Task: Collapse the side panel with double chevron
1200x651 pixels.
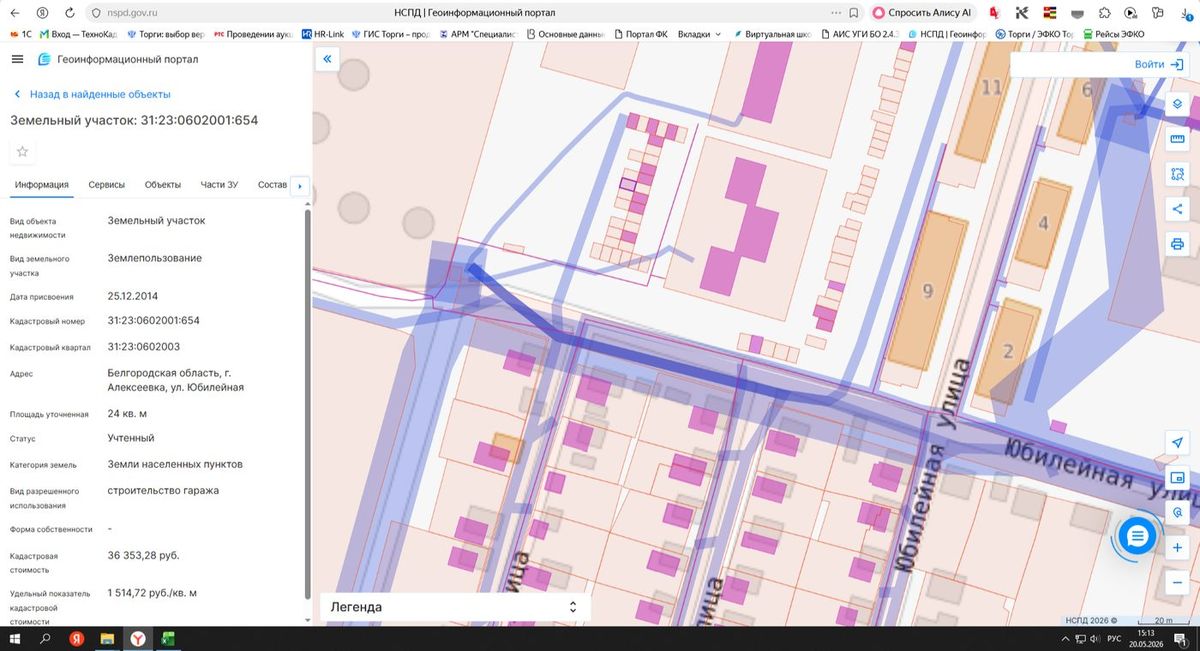Action: [327, 60]
